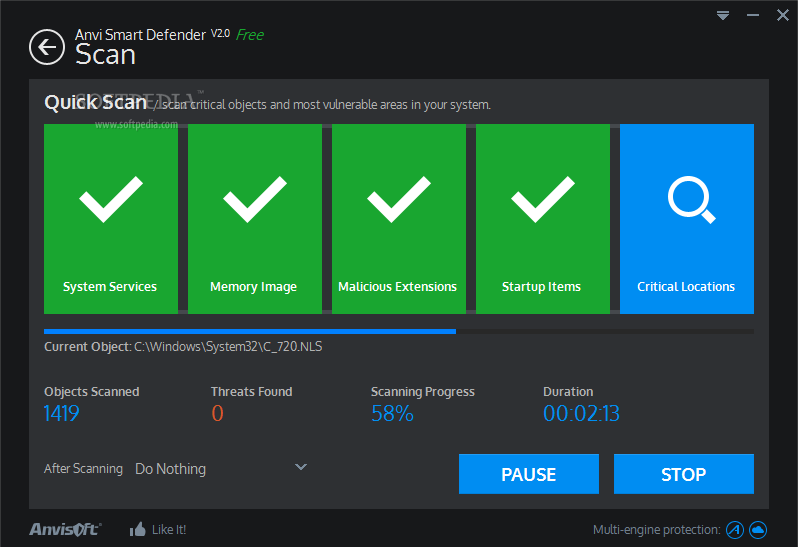Click the objects scanned value 1419
The width and height of the screenshot is (798, 547).
point(62,413)
